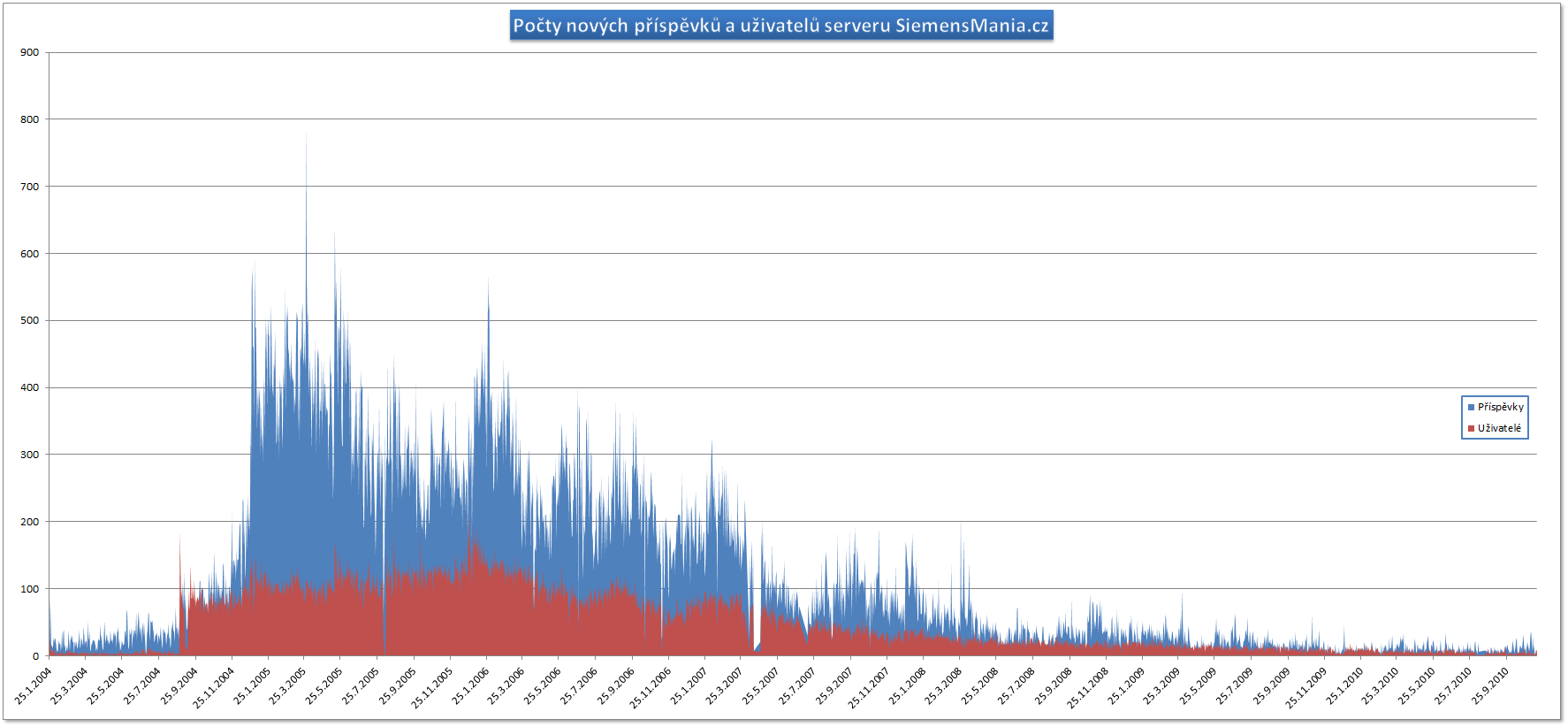
Task: Select the 25.9.2006 date axis label
Action: coord(615,686)
